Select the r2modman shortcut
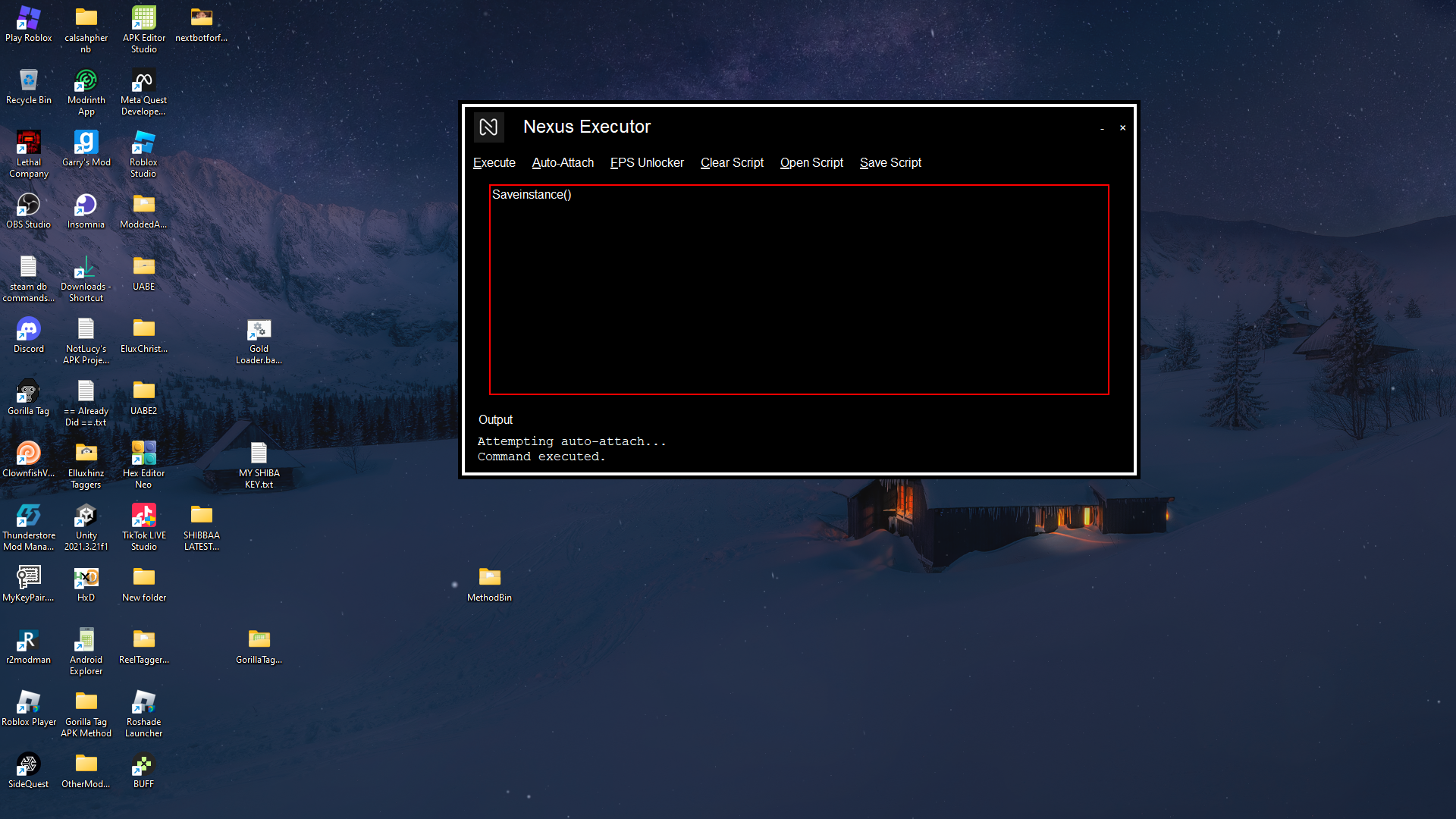Viewport: 1456px width, 819px height. click(29, 642)
